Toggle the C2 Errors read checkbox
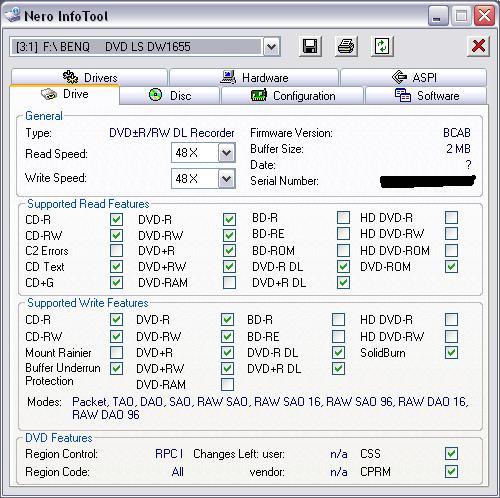This screenshot has height=498, width=500. coord(116,250)
